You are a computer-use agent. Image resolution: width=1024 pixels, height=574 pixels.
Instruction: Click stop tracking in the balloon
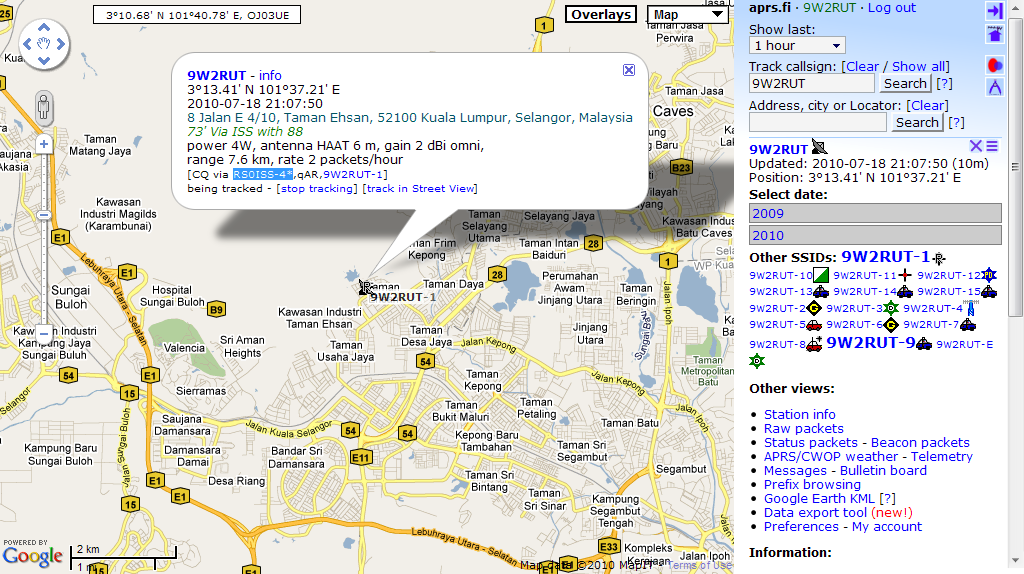pyautogui.click(x=317, y=189)
